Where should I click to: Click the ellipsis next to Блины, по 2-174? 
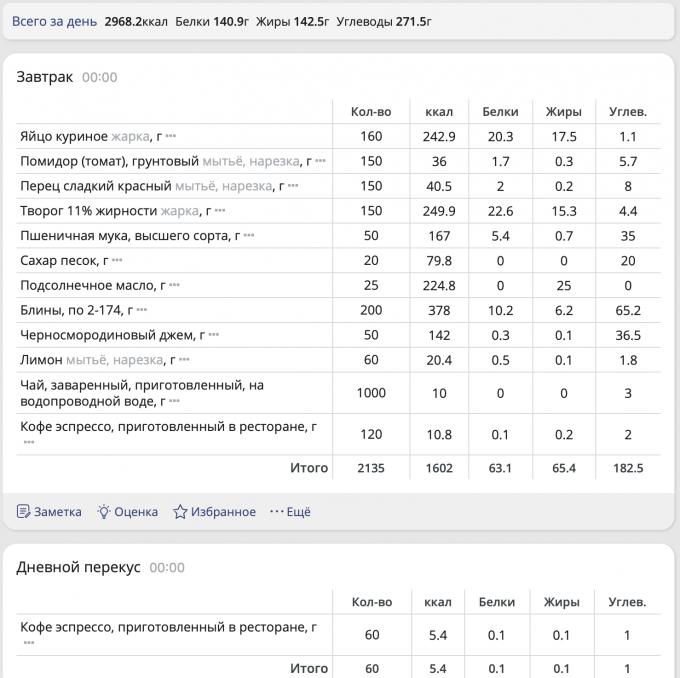(x=142, y=310)
